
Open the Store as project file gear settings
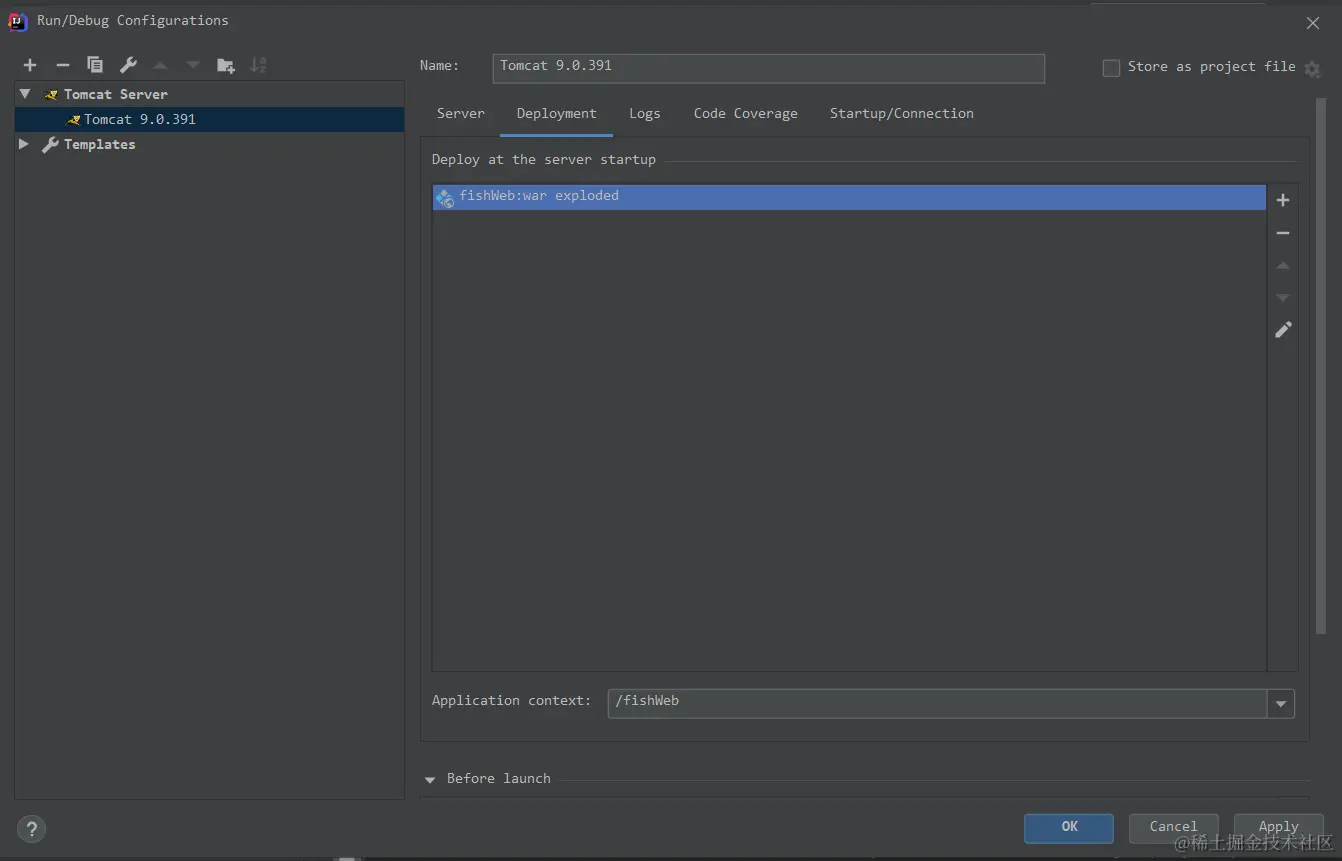click(x=1312, y=69)
